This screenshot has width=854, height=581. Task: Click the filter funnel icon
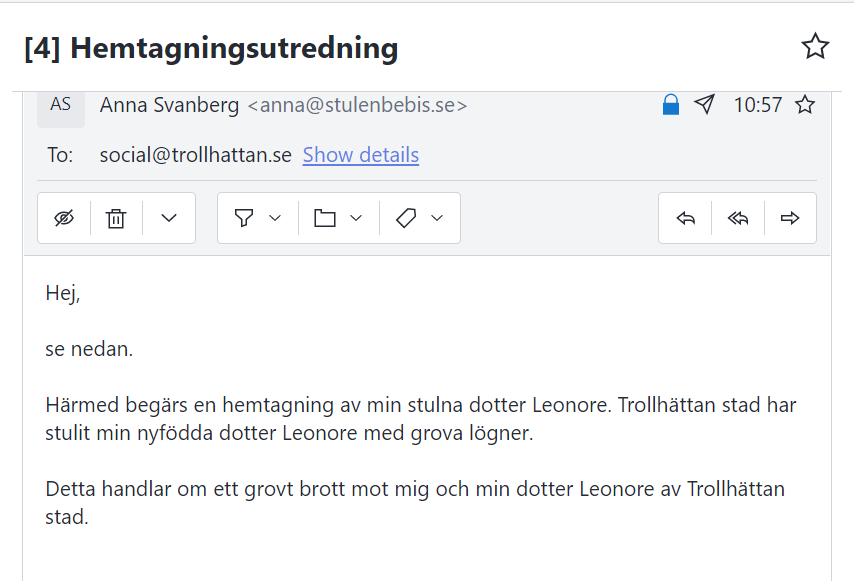point(244,218)
